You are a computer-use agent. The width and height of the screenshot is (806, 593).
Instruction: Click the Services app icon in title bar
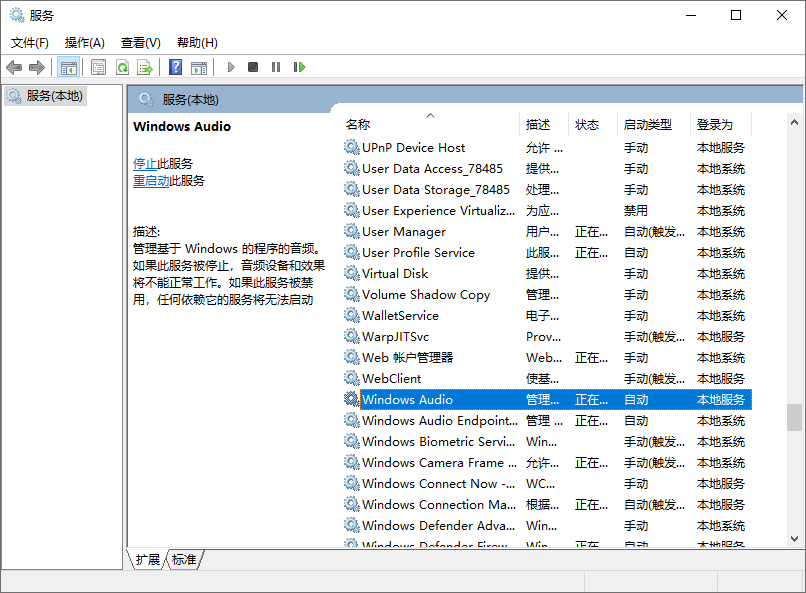[x=17, y=15]
